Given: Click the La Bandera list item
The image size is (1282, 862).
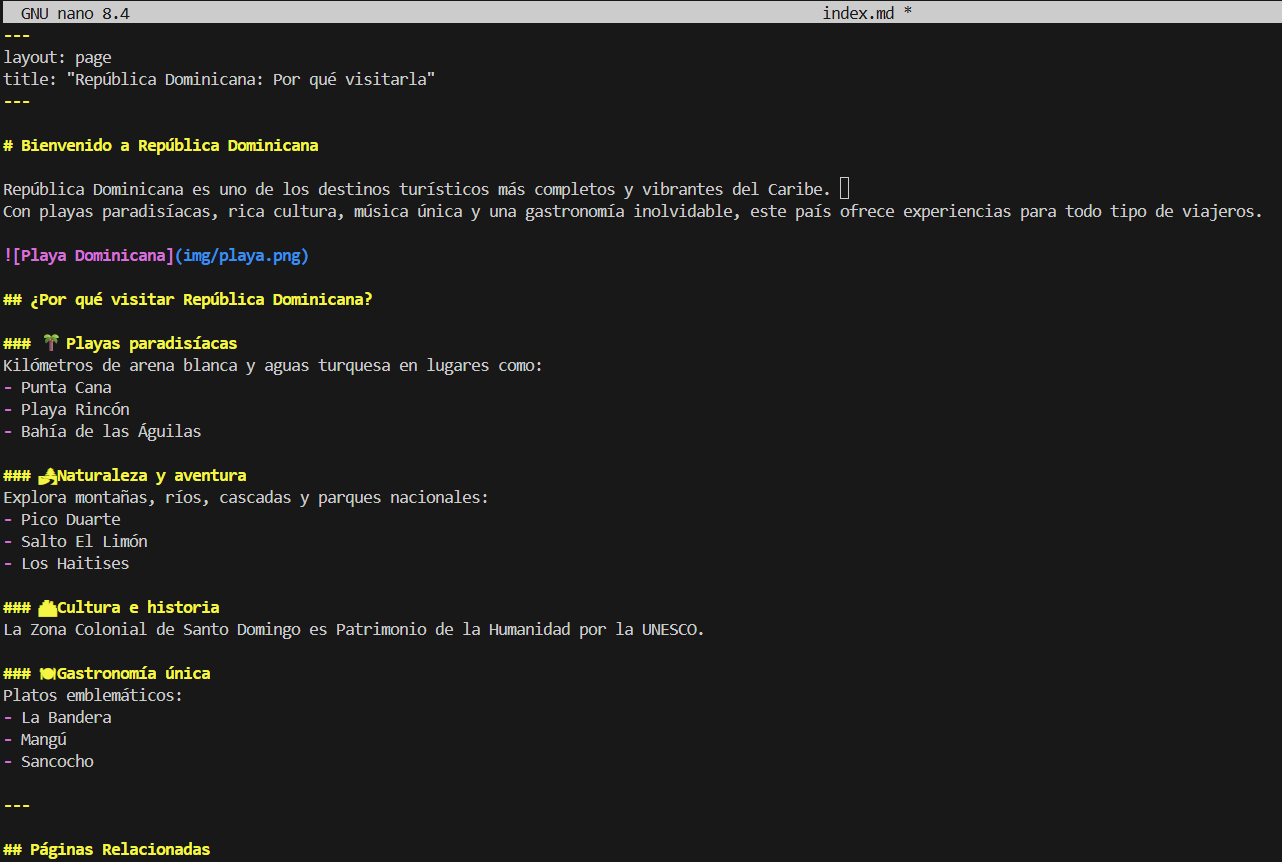Looking at the screenshot, I should click(66, 718).
